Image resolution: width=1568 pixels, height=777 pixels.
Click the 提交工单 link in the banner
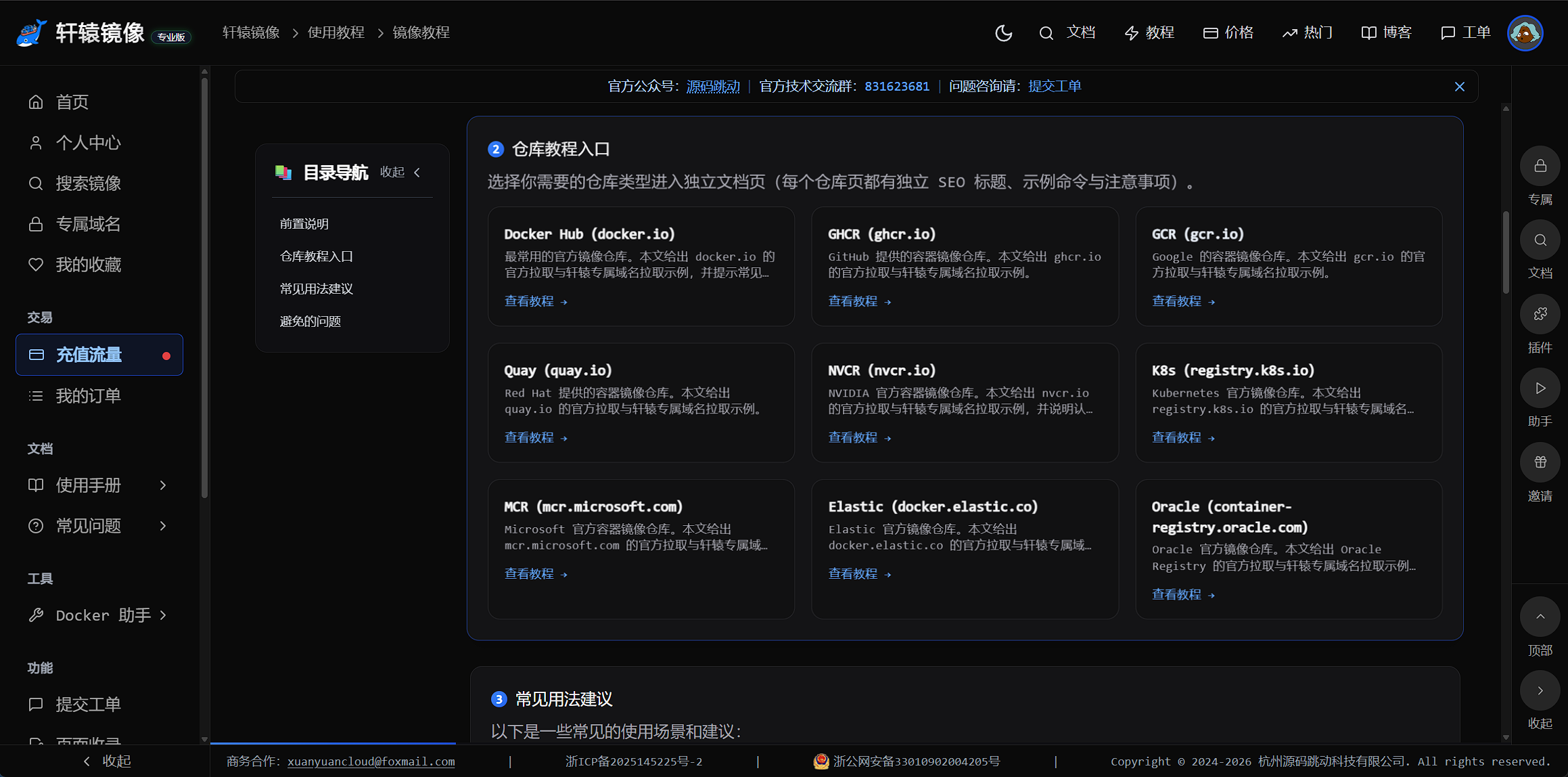(x=1055, y=87)
